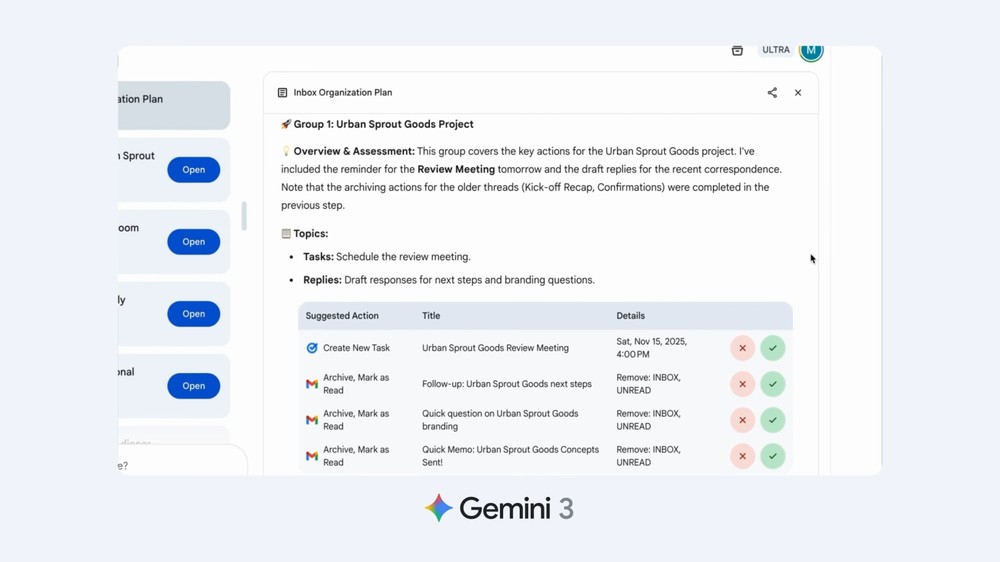Click 'Quick Memo: Urban Sprout Goods Concepts Sent!'
Screen dimensions: 1000x562
point(510,455)
